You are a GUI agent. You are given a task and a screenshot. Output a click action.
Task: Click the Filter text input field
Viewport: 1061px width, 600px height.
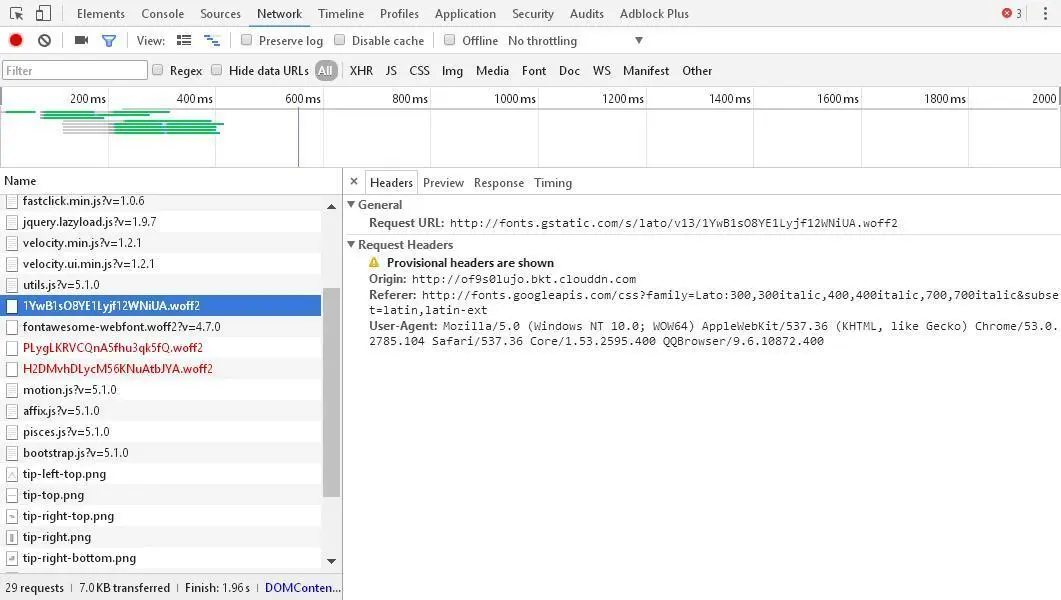[x=75, y=70]
